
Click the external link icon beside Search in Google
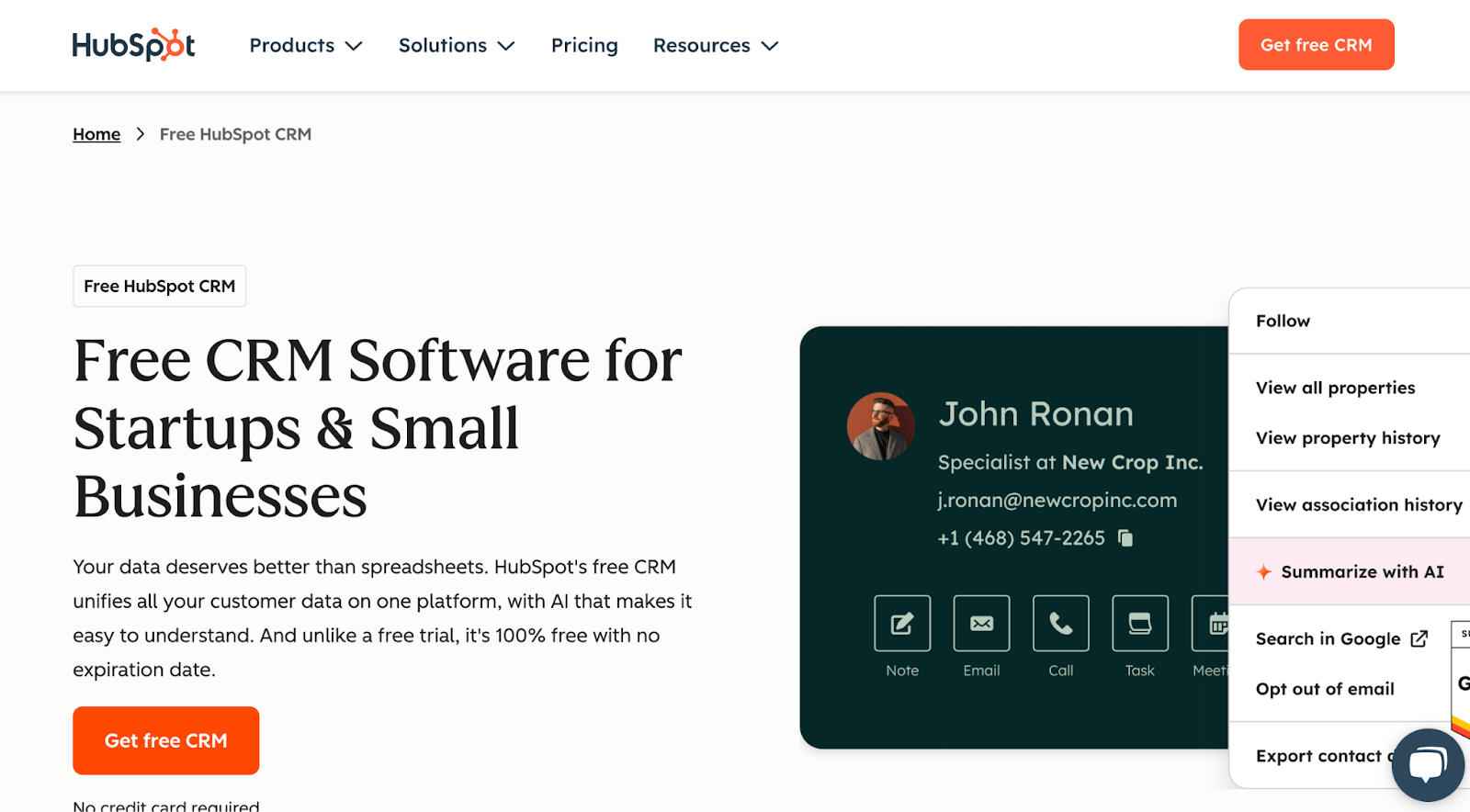click(x=1419, y=638)
